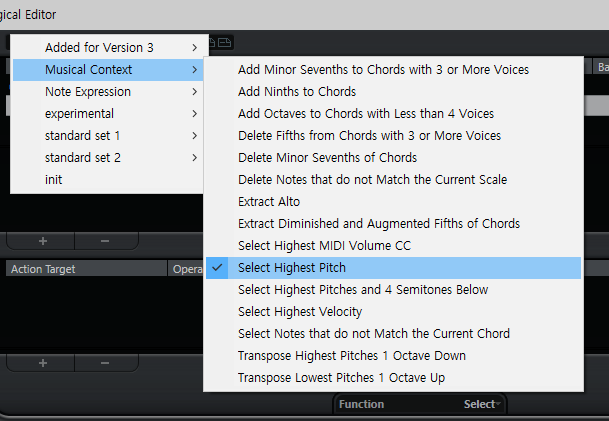Viewport: 609px width, 421px height.
Task: Choose Select Highest MIDI Volume CC
Action: coord(393,246)
